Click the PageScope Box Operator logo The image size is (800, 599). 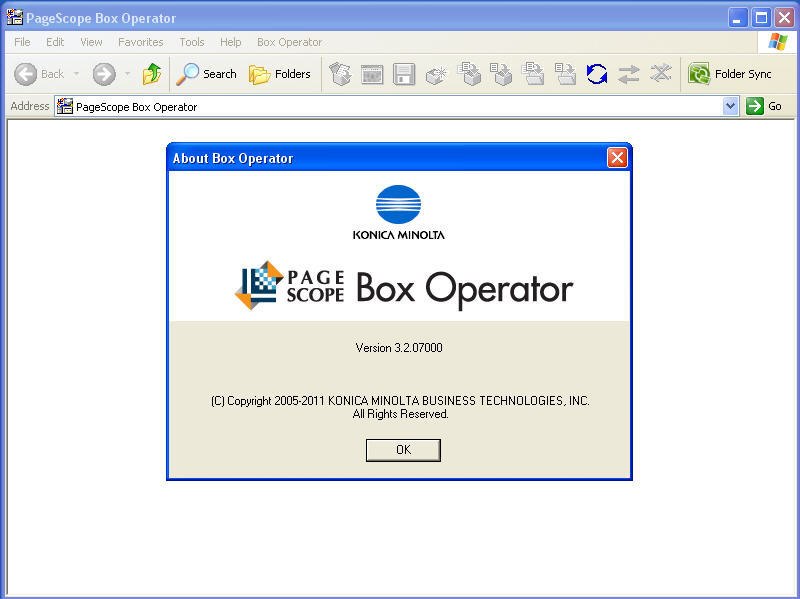pyautogui.click(x=404, y=286)
